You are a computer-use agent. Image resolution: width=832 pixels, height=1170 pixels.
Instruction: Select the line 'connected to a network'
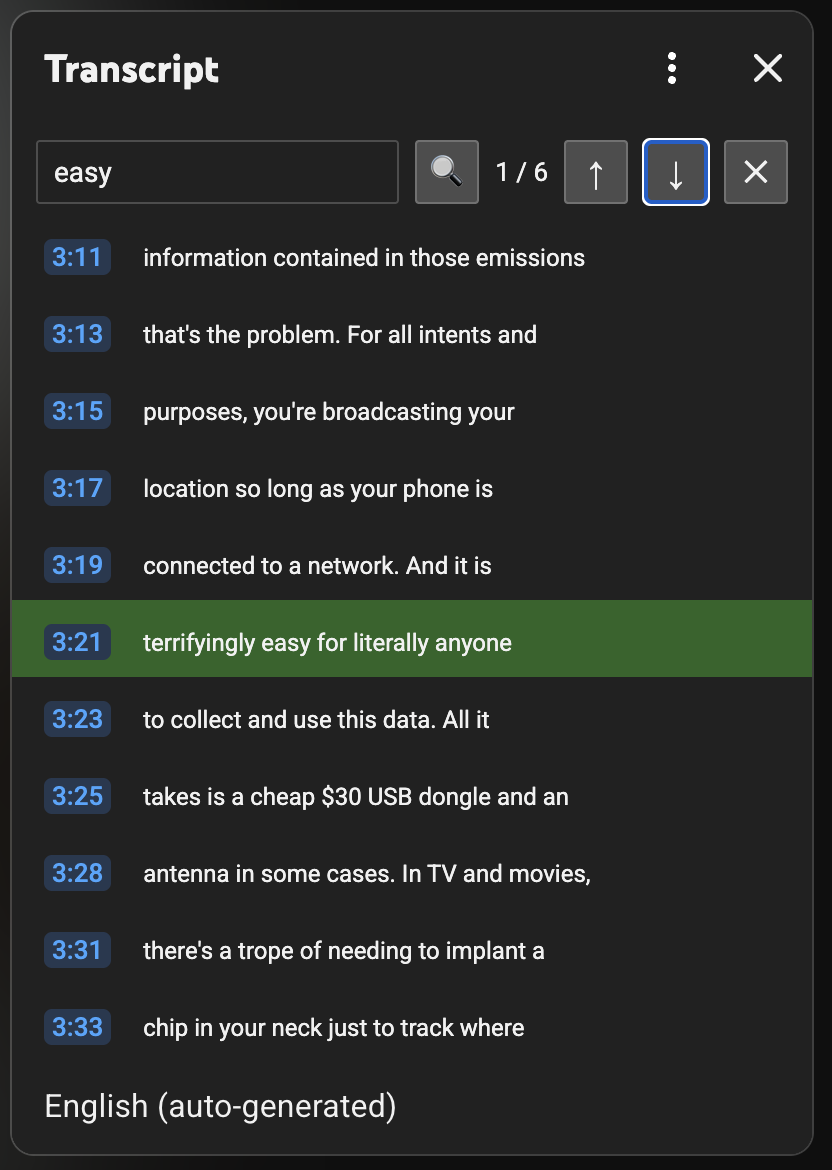317,565
